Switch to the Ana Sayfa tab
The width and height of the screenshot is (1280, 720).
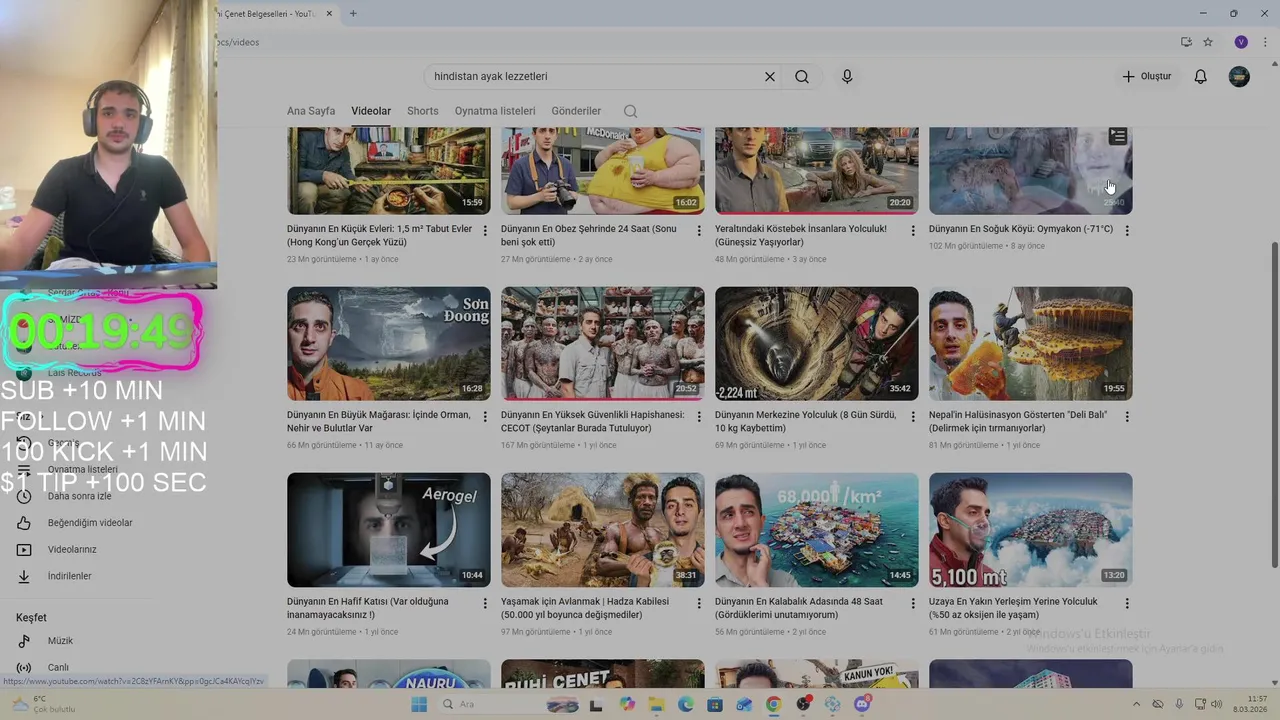311,111
